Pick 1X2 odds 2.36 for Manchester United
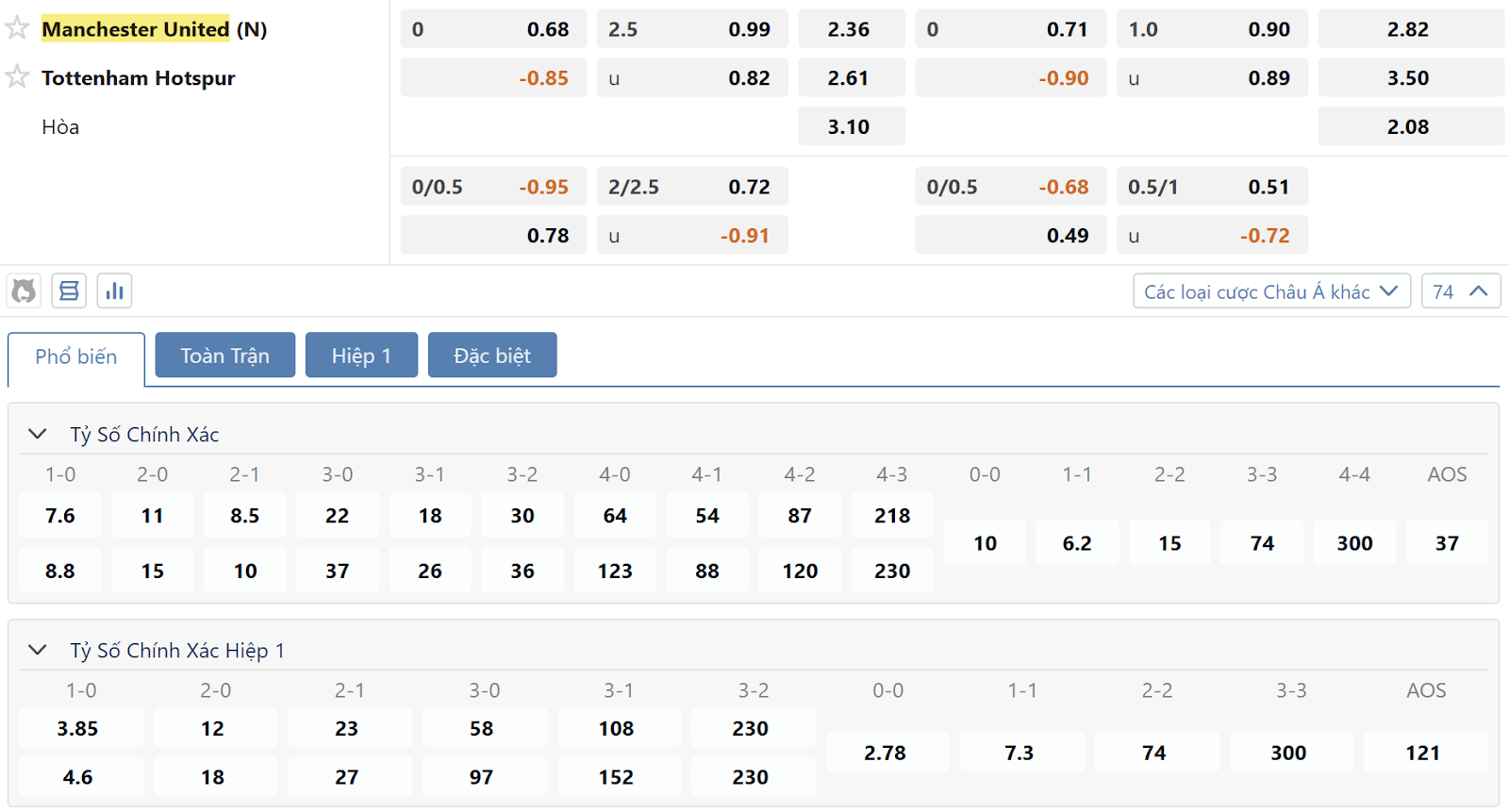Viewport: 1509px width, 812px height. (x=852, y=29)
